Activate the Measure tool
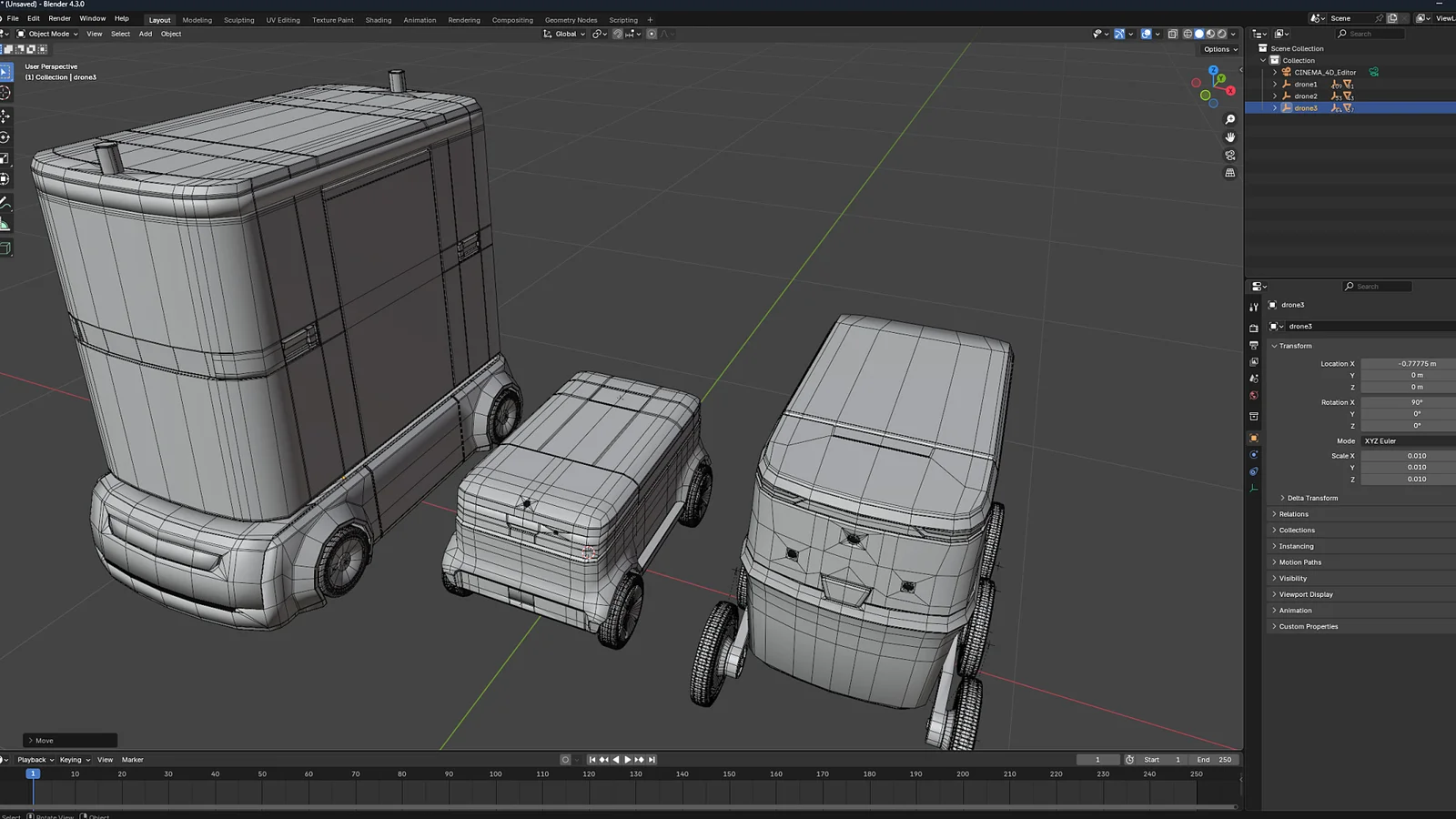The height and width of the screenshot is (819, 1456). pos(5,225)
